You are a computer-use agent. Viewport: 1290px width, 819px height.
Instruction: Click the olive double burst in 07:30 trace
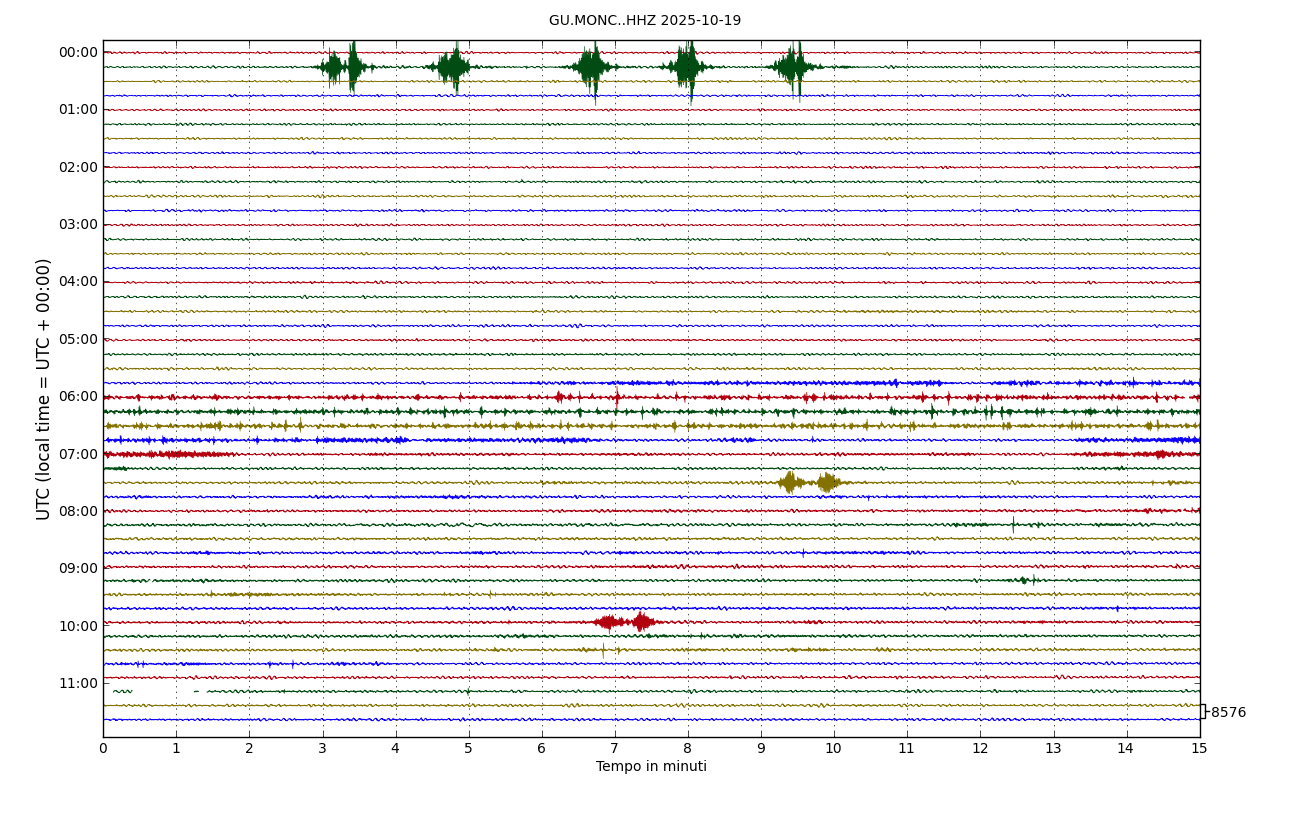coord(808,482)
